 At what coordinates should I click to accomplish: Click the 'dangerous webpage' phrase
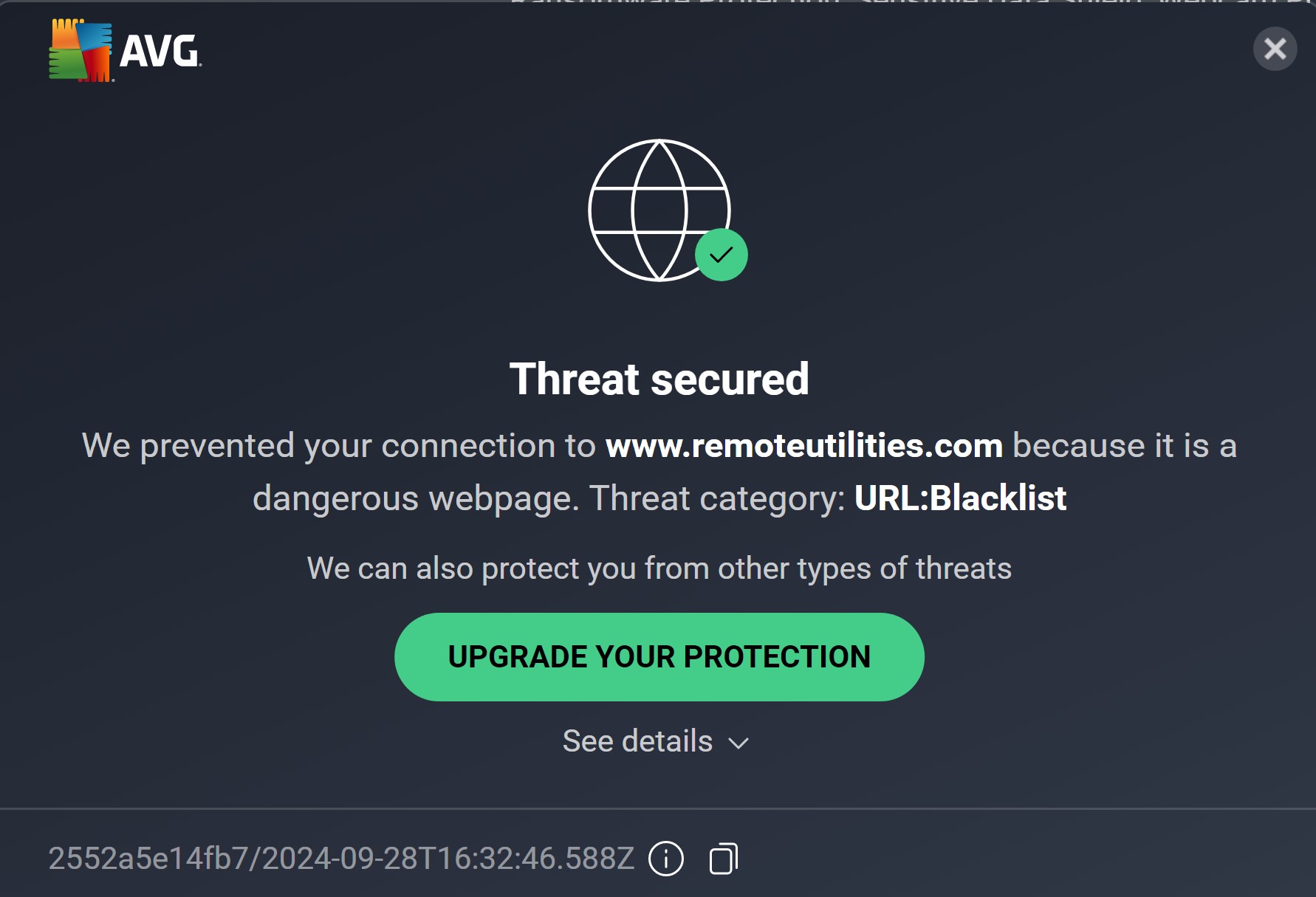[x=415, y=498]
